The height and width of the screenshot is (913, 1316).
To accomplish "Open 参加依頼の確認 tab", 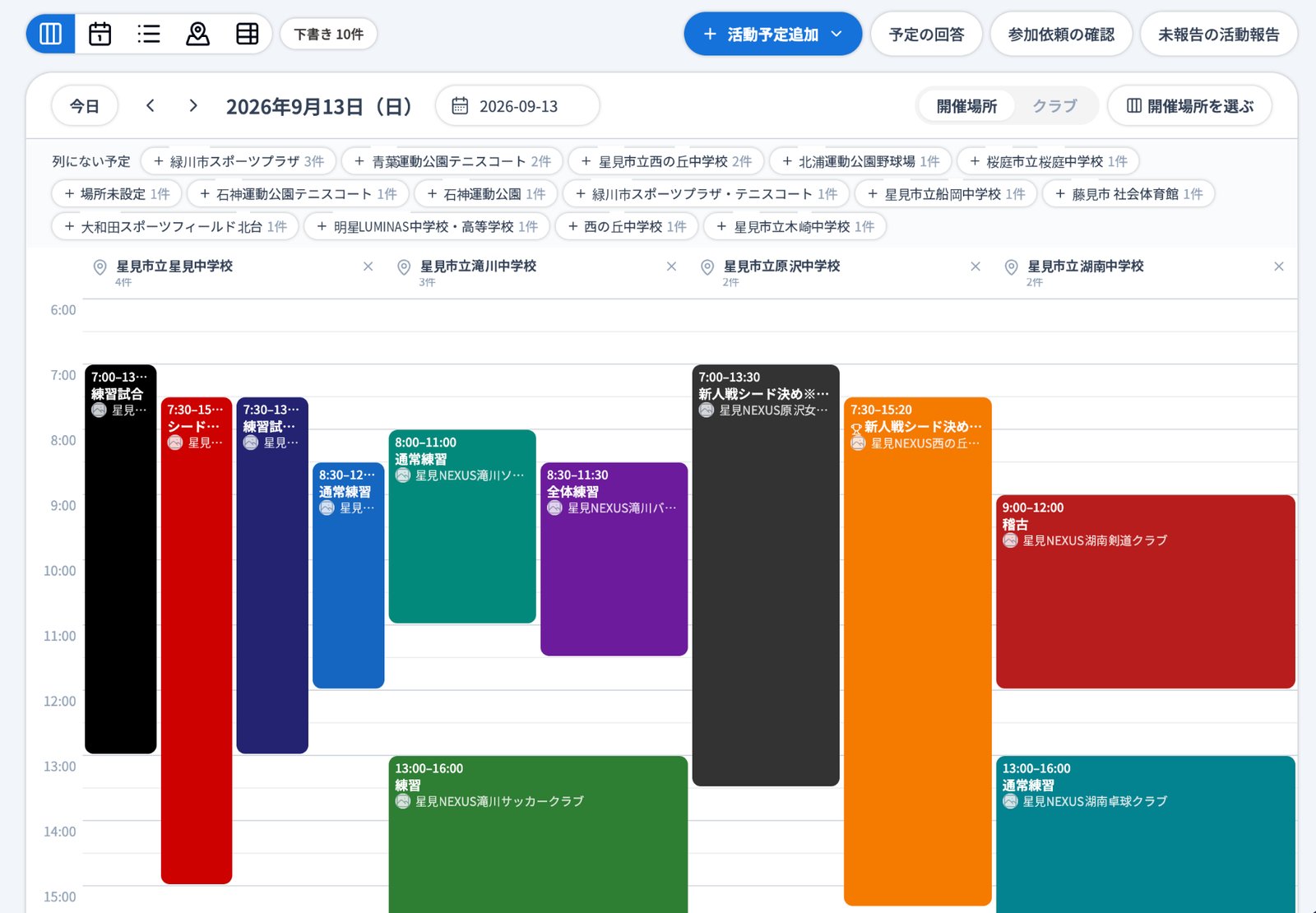I will pyautogui.click(x=1061, y=34).
